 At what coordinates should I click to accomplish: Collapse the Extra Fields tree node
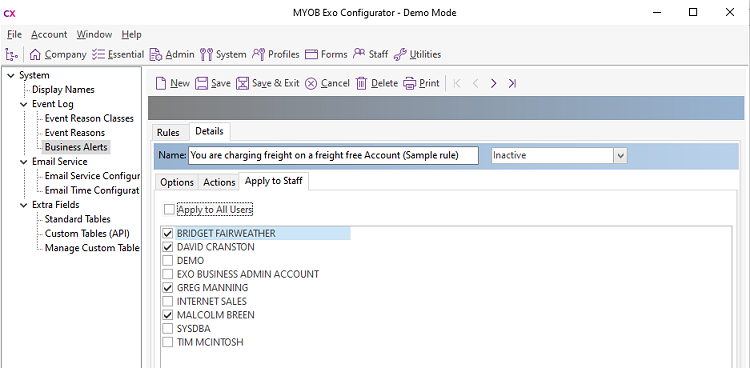pyautogui.click(x=24, y=205)
